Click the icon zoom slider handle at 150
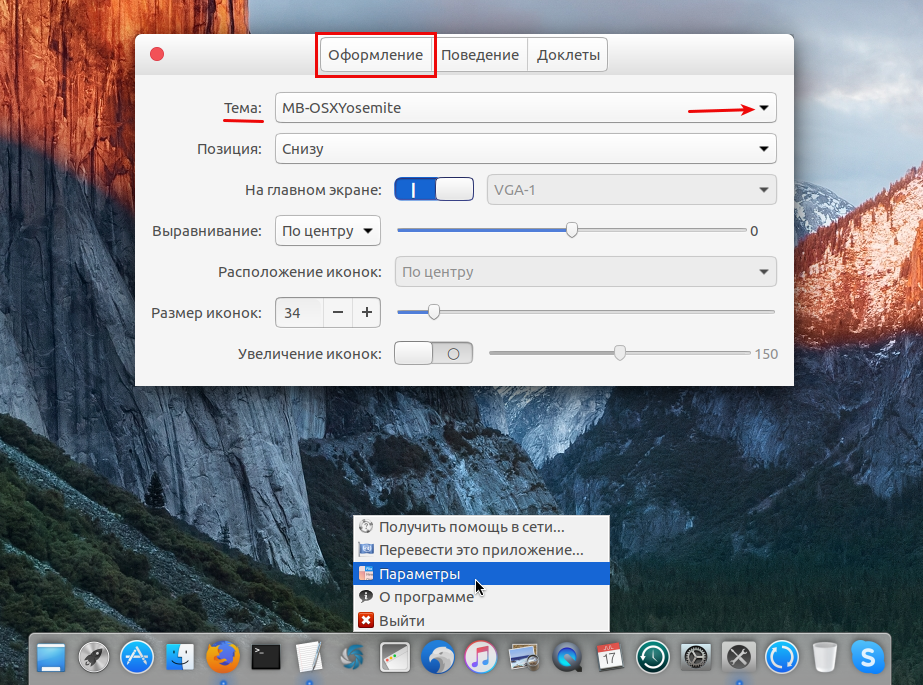This screenshot has height=685, width=923. [620, 353]
